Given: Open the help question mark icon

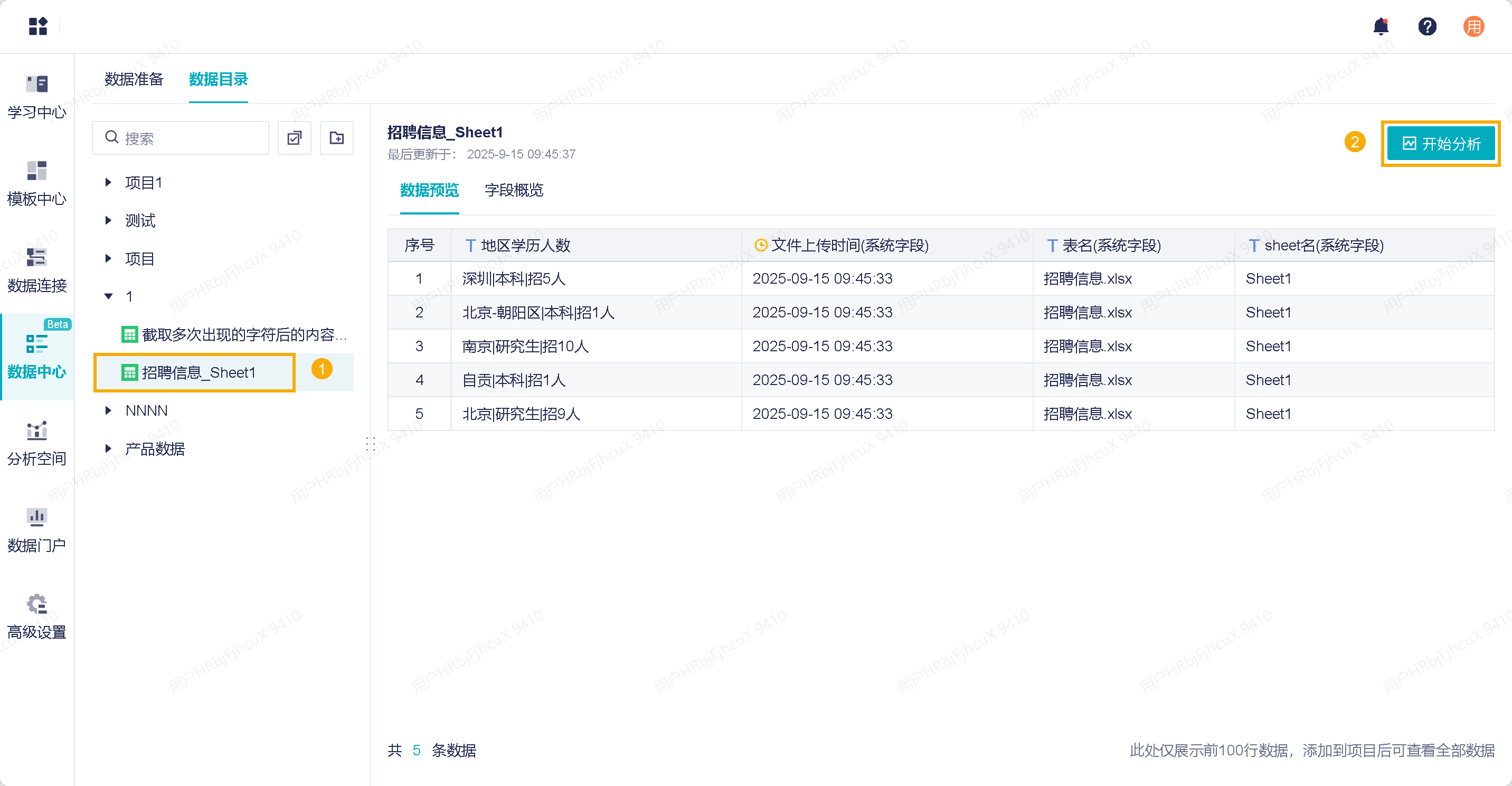Looking at the screenshot, I should tap(1427, 26).
